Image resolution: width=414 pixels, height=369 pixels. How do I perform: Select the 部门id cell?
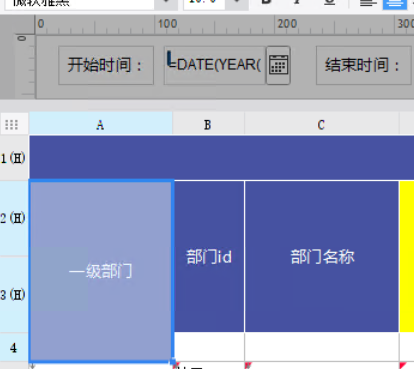click(x=209, y=257)
